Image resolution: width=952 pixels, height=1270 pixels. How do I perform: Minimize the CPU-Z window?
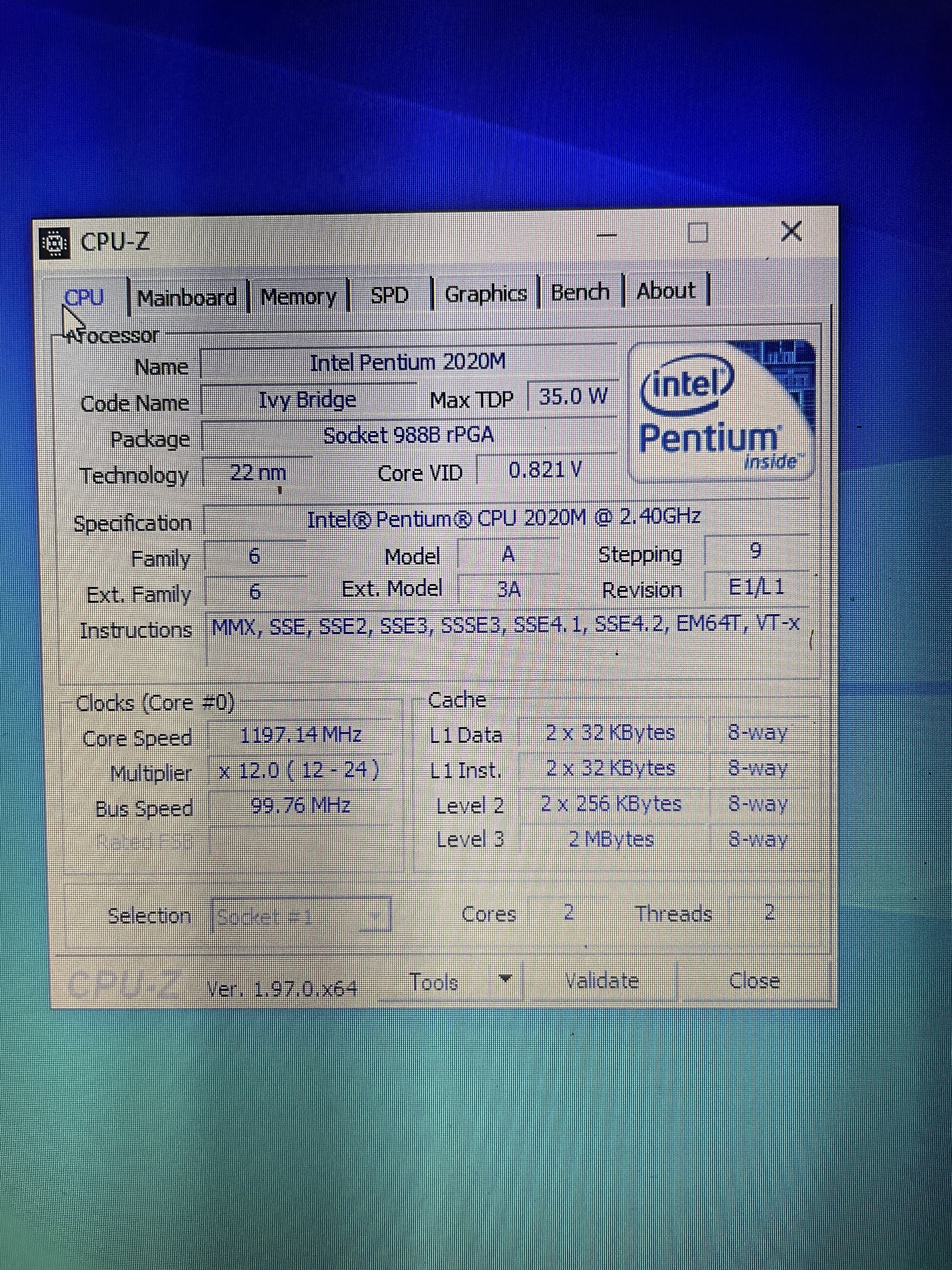[607, 235]
